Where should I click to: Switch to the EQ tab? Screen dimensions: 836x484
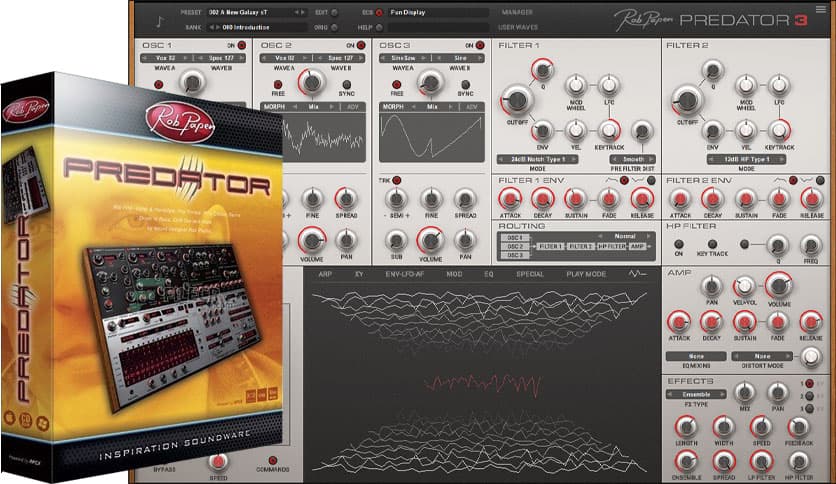tap(489, 274)
